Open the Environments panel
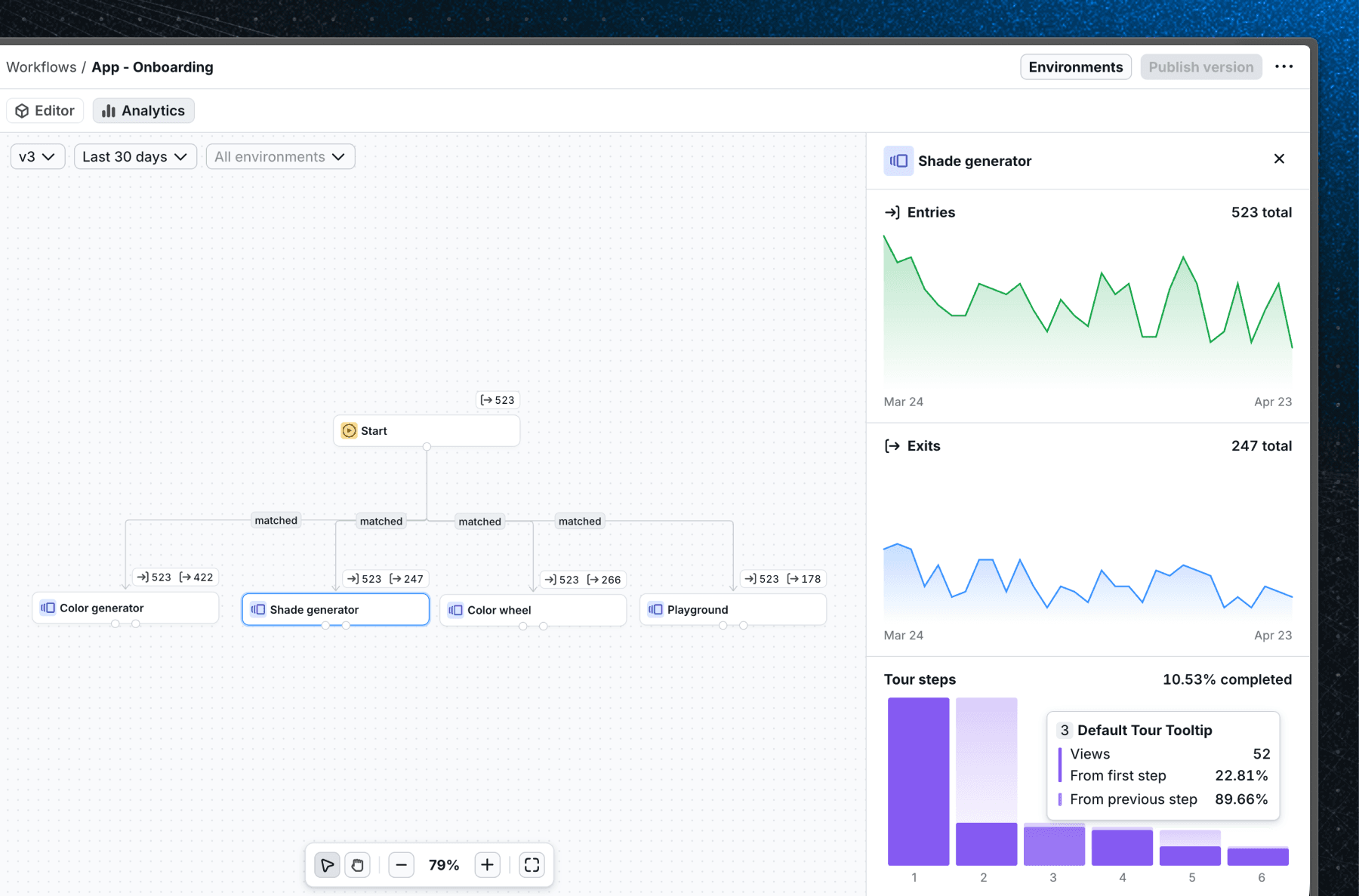Screen dimensions: 1359x896 tap(1075, 66)
